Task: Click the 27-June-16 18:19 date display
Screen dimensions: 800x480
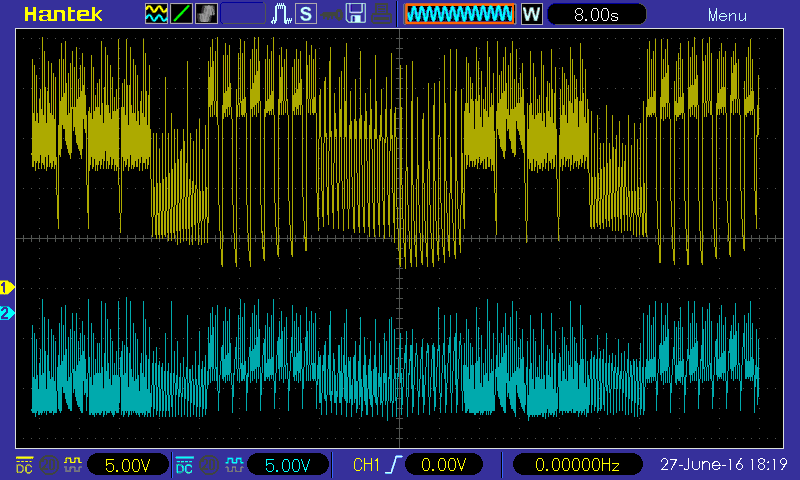Action: click(x=723, y=465)
